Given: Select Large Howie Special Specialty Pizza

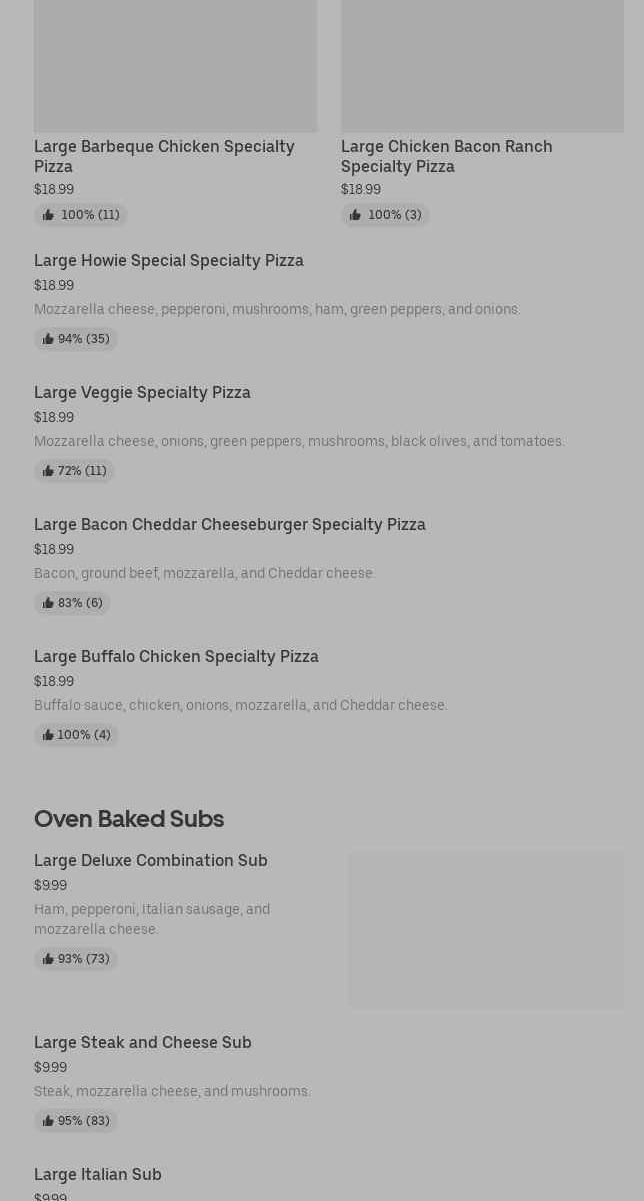Looking at the screenshot, I should click(169, 260).
